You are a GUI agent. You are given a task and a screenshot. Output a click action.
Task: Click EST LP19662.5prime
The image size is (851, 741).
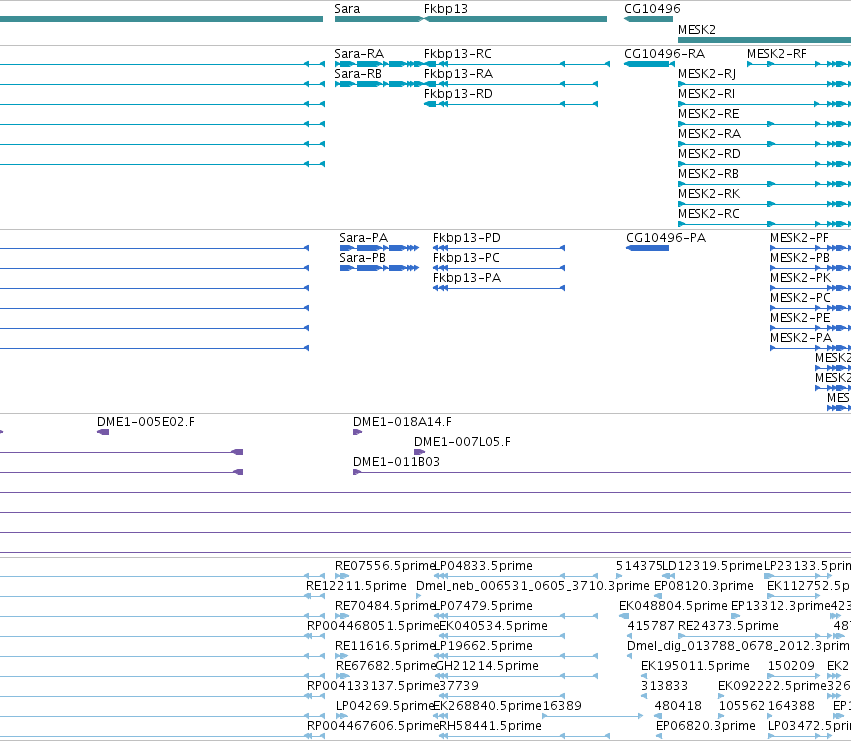pyautogui.click(x=516, y=656)
